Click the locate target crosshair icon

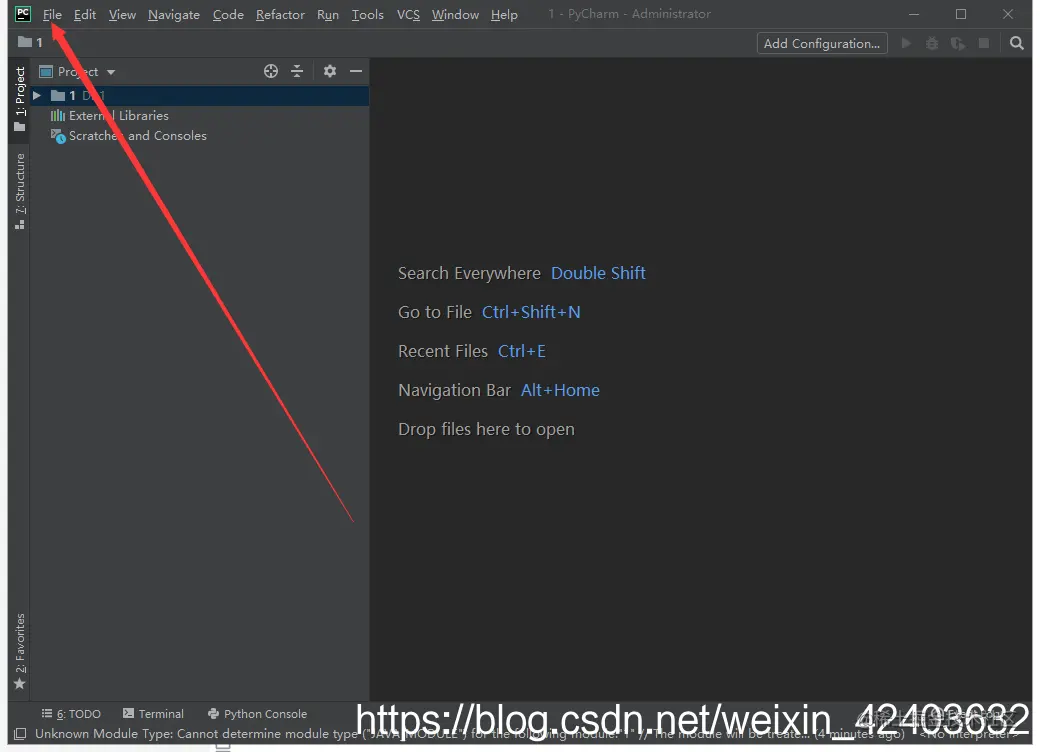coord(271,71)
